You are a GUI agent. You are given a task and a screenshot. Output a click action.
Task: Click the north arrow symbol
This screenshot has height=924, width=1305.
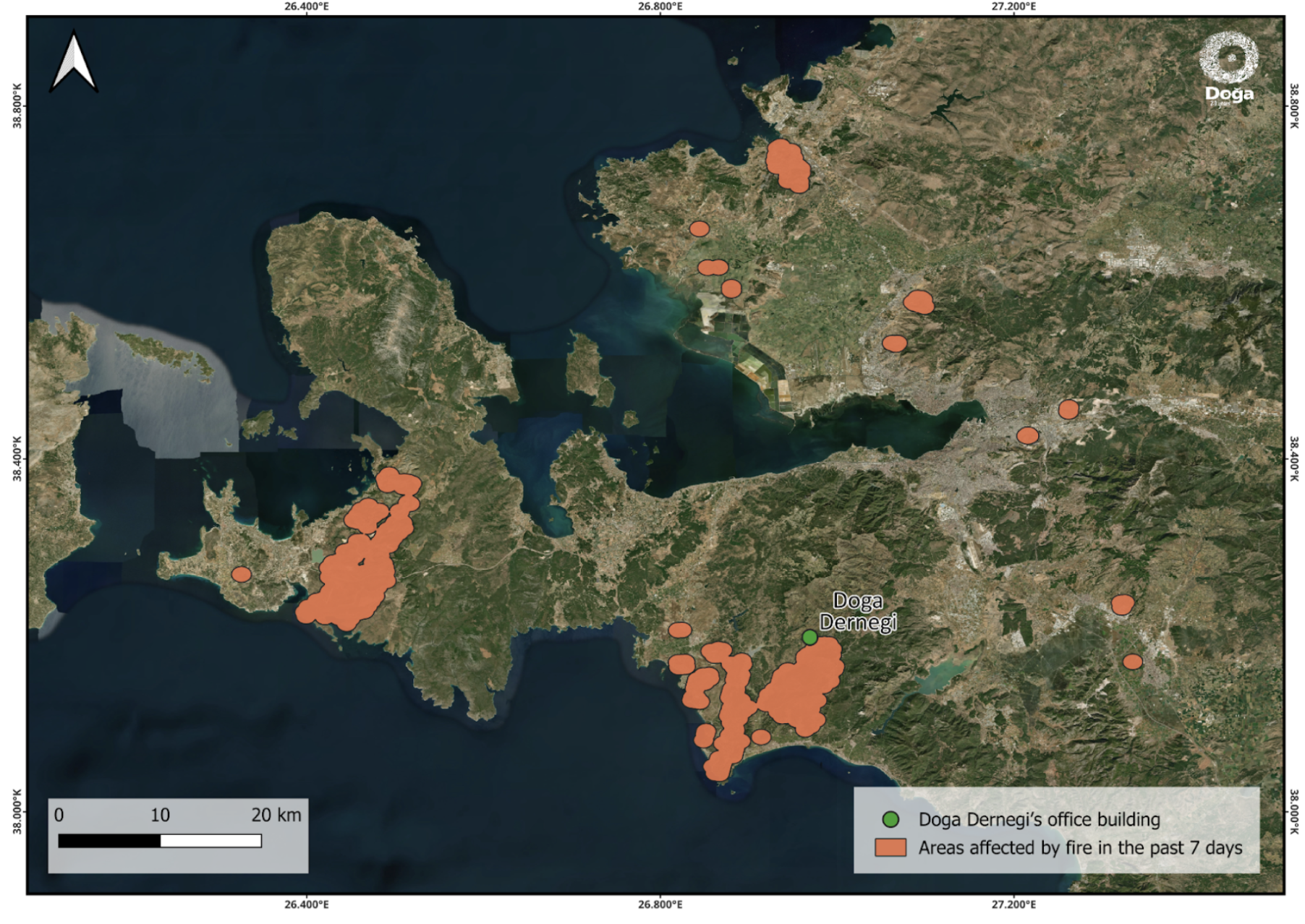click(x=74, y=62)
